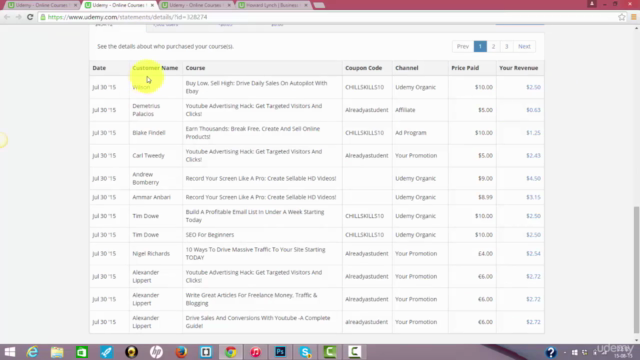Click the address bar URL
640x360 pixels.
tap(127, 17)
